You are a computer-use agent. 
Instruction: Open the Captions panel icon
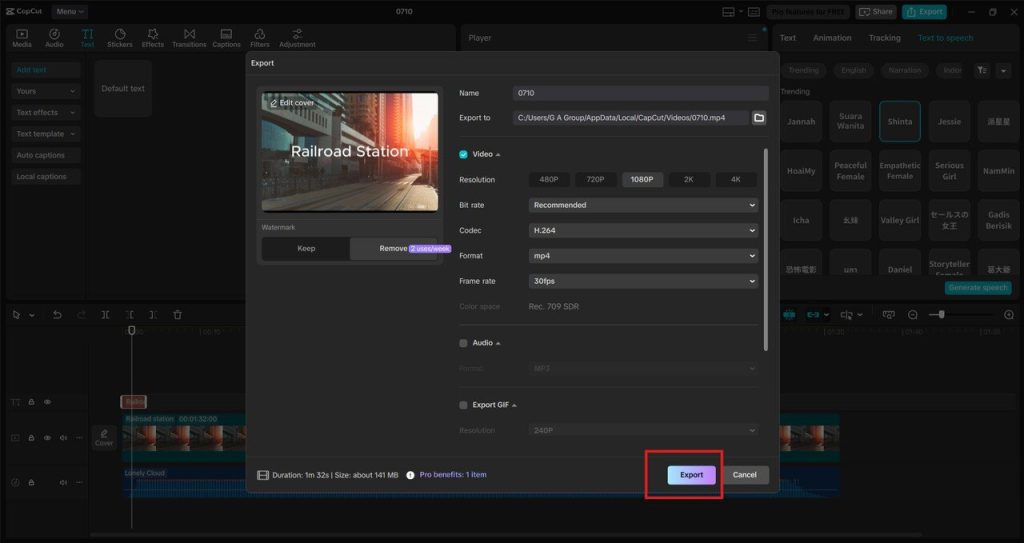(x=226, y=38)
